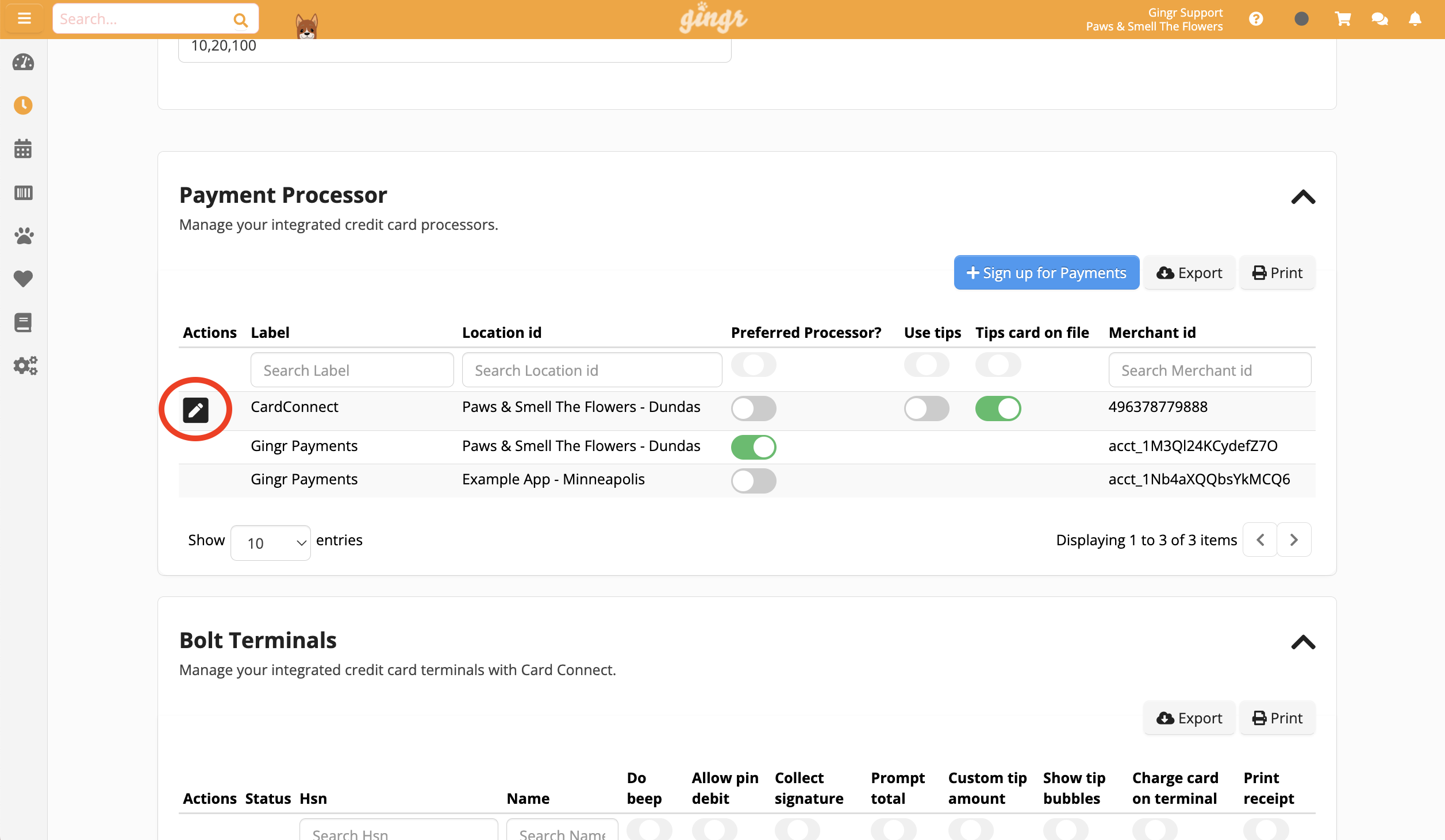
Task: Click the Gingr logo
Action: 713,18
